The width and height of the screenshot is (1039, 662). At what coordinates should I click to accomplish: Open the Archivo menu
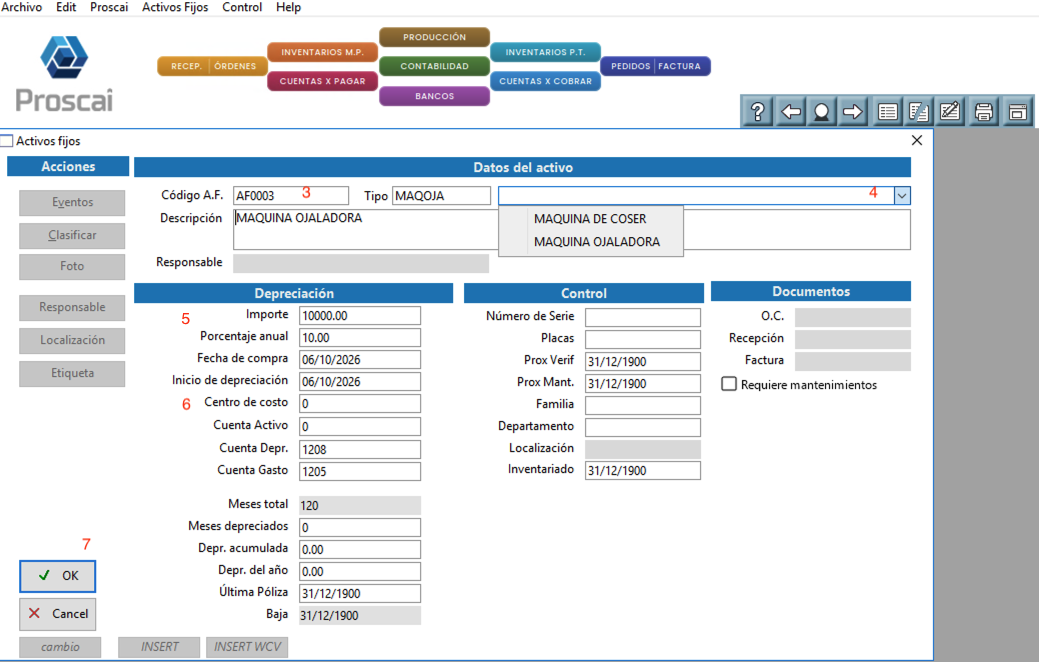tap(22, 7)
